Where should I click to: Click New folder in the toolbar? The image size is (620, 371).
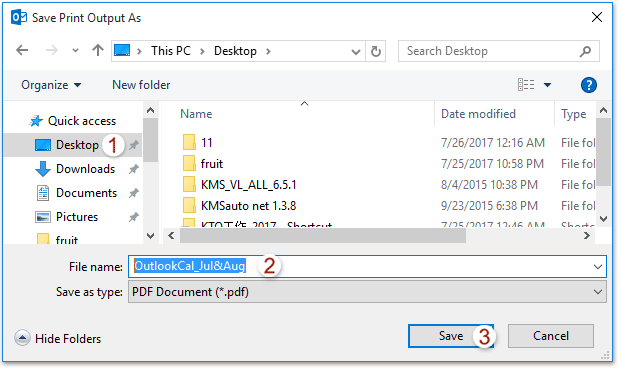pyautogui.click(x=141, y=85)
